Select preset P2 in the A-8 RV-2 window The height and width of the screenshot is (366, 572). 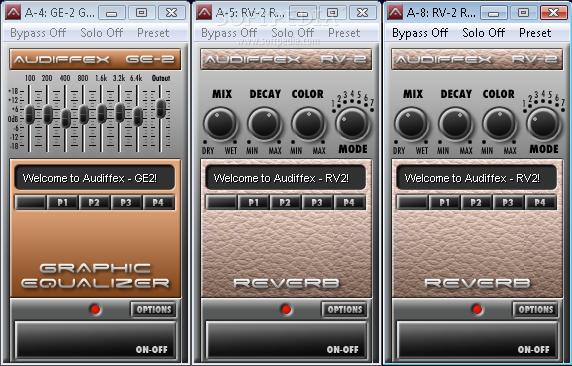coord(476,203)
